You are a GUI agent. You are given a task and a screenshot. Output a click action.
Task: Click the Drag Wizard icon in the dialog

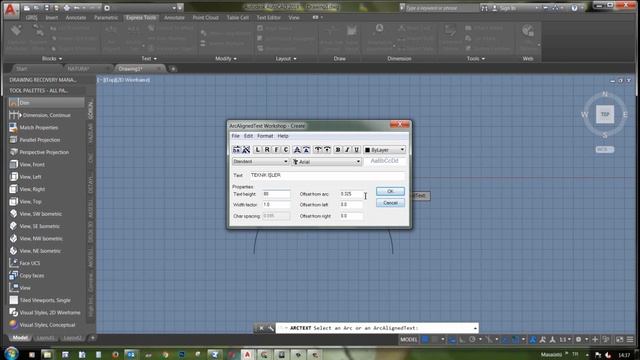pos(246,150)
